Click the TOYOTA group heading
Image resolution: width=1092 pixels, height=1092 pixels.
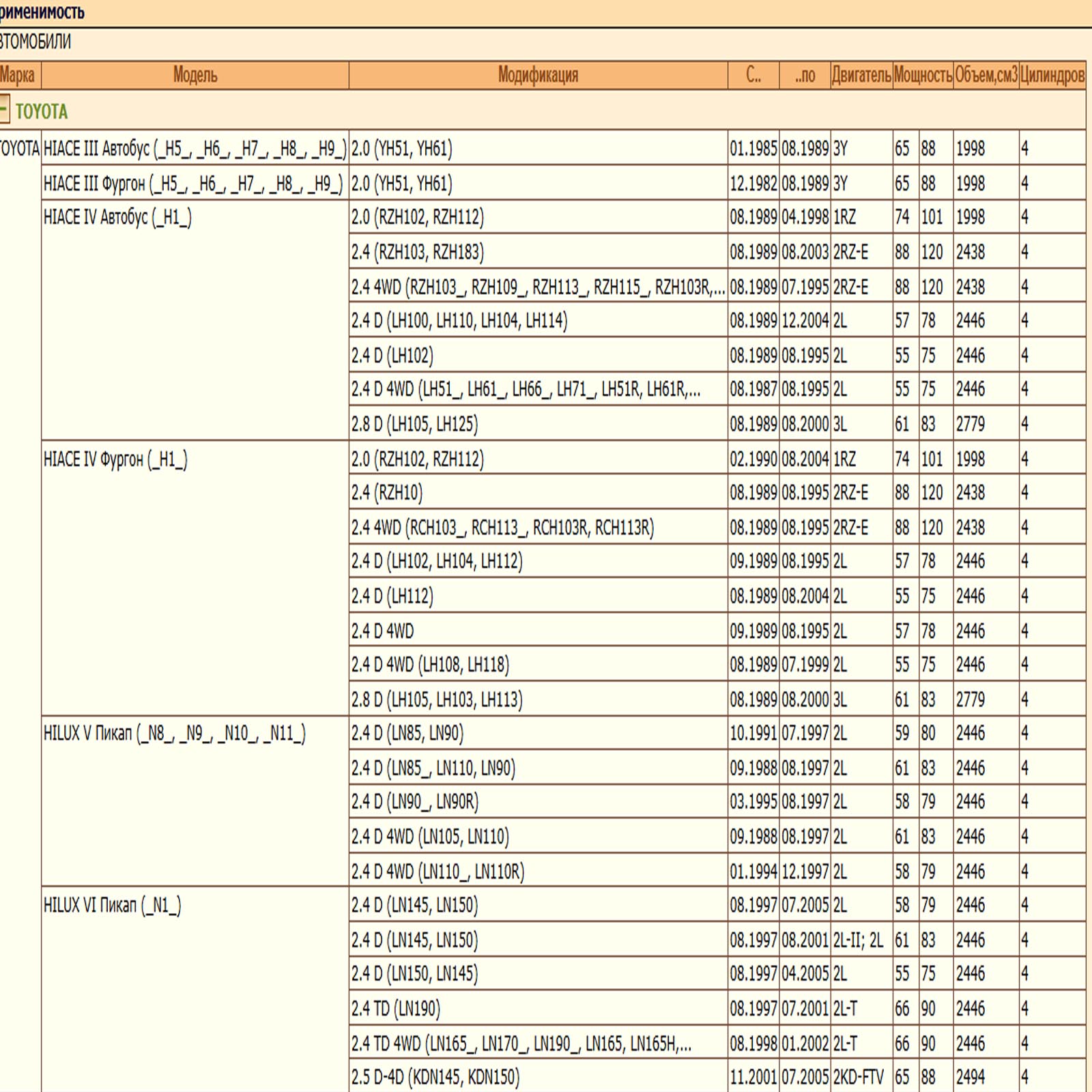click(x=42, y=111)
